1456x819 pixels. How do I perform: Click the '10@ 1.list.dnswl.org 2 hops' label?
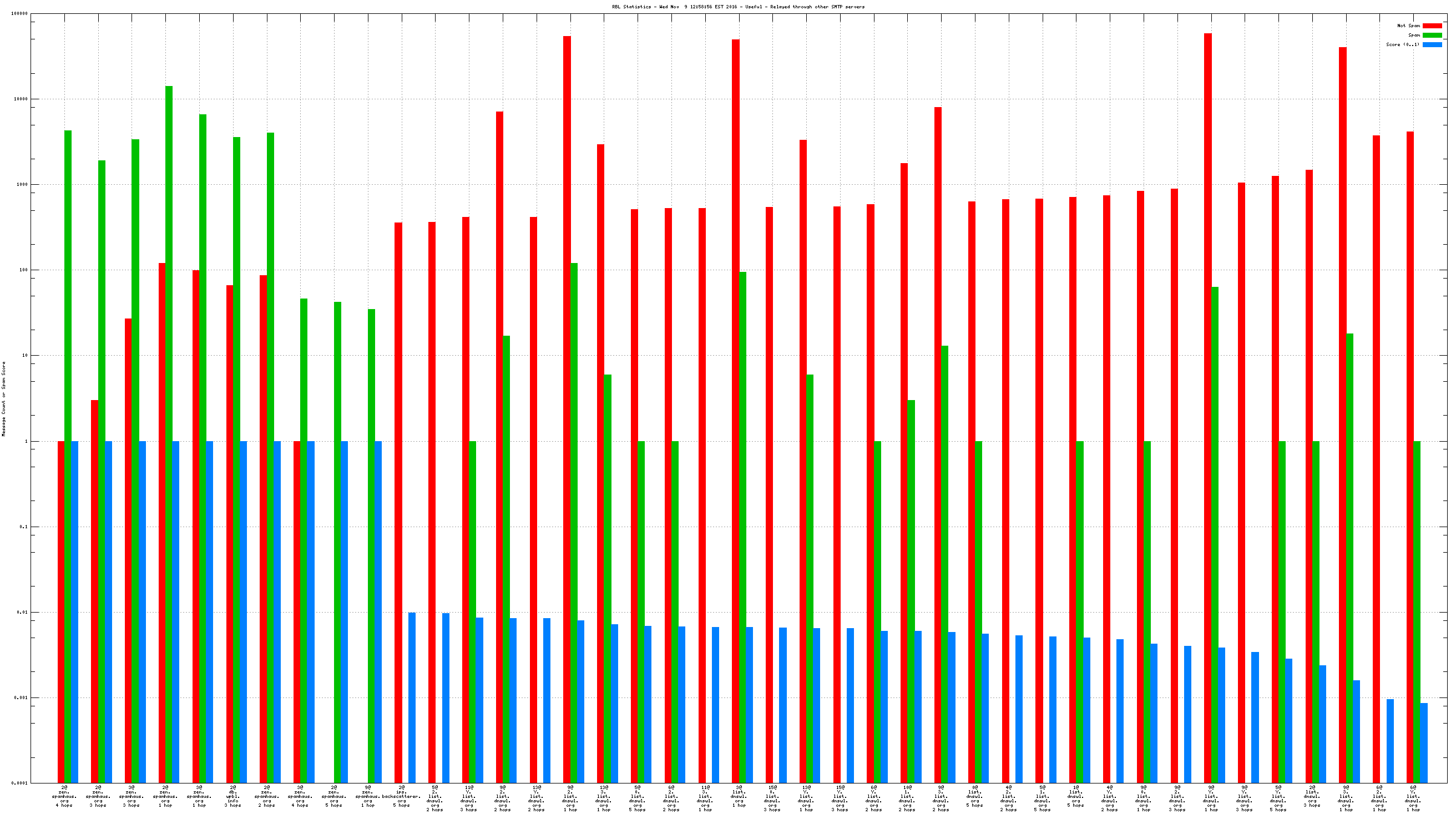coord(907,798)
